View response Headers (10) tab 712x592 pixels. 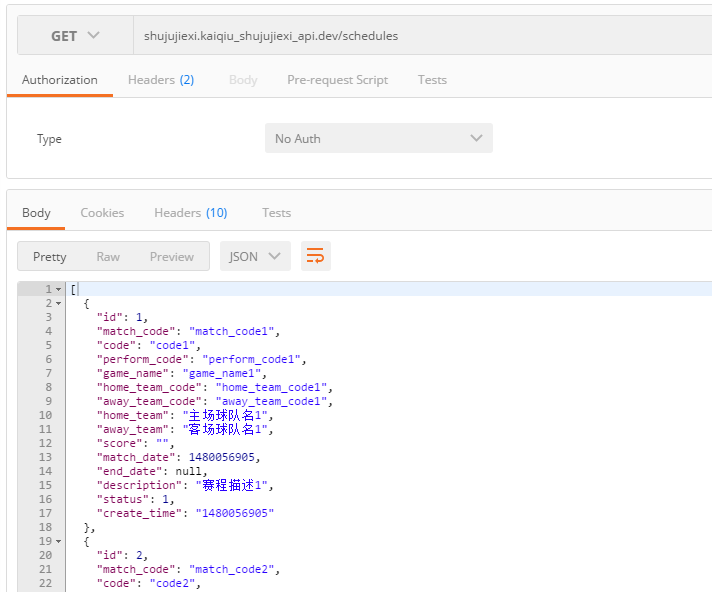pyautogui.click(x=190, y=213)
